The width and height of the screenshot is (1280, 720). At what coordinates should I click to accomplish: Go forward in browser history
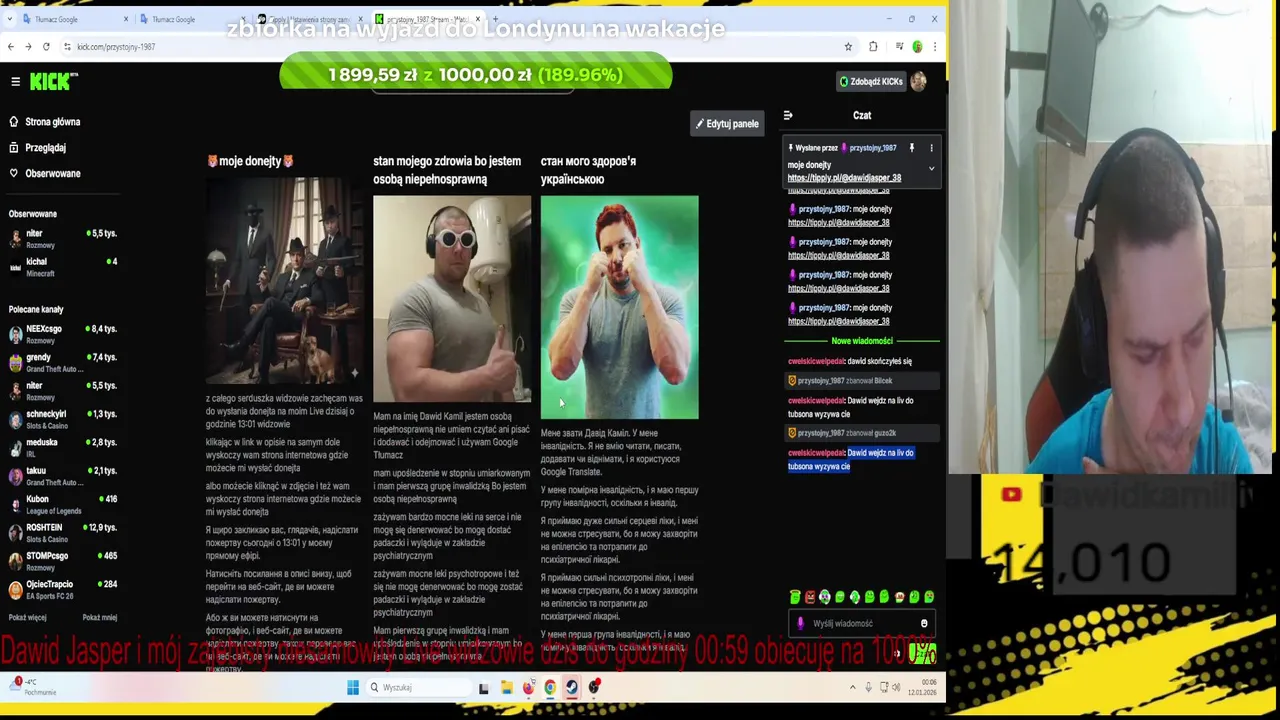point(28,46)
